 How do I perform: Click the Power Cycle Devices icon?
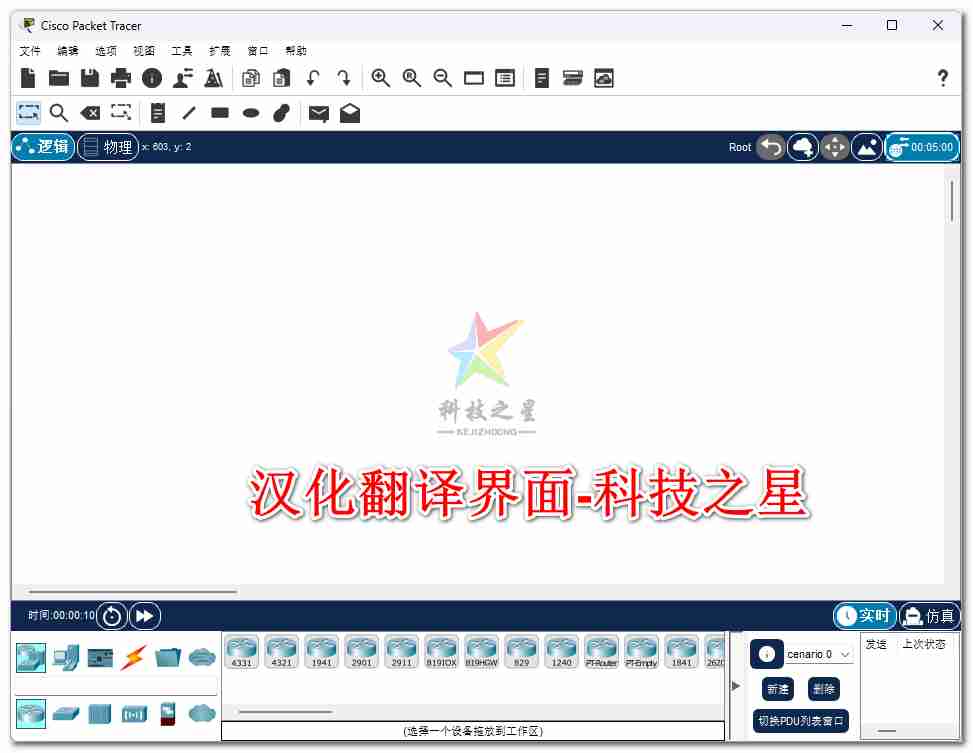111,615
